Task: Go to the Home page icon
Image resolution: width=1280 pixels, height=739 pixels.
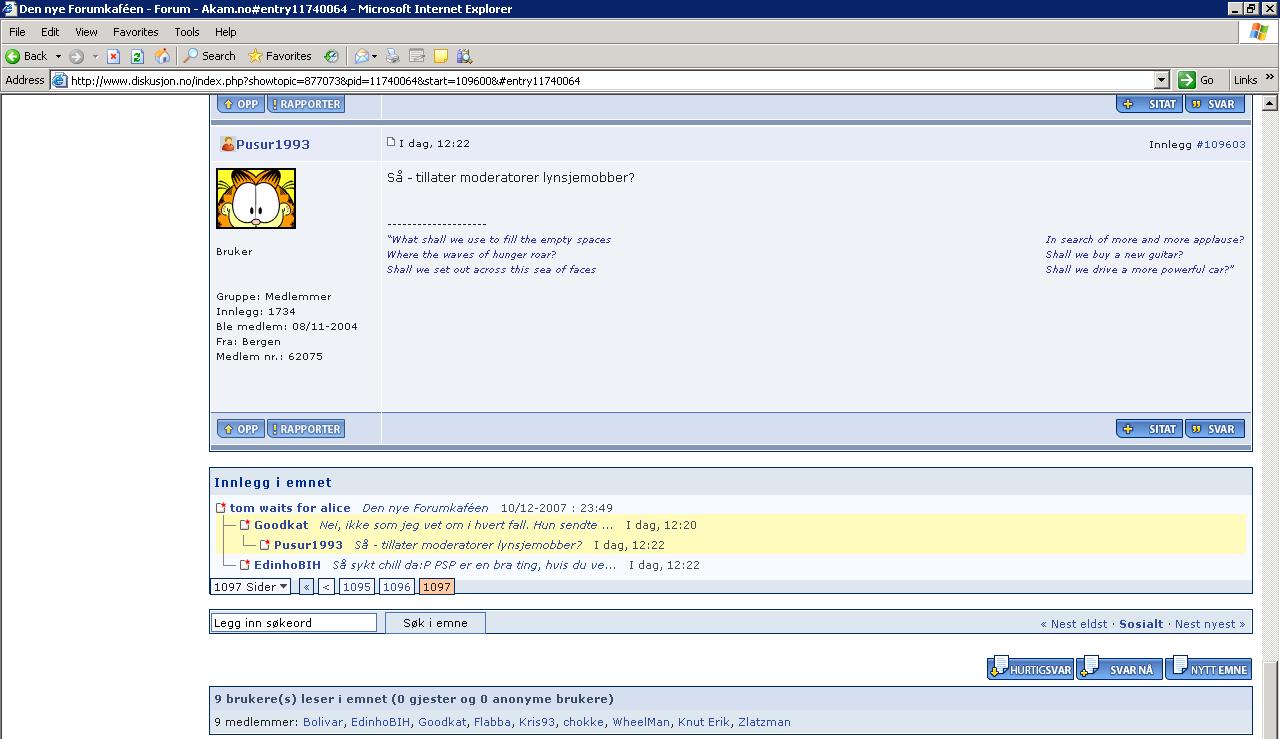Action: click(x=162, y=56)
